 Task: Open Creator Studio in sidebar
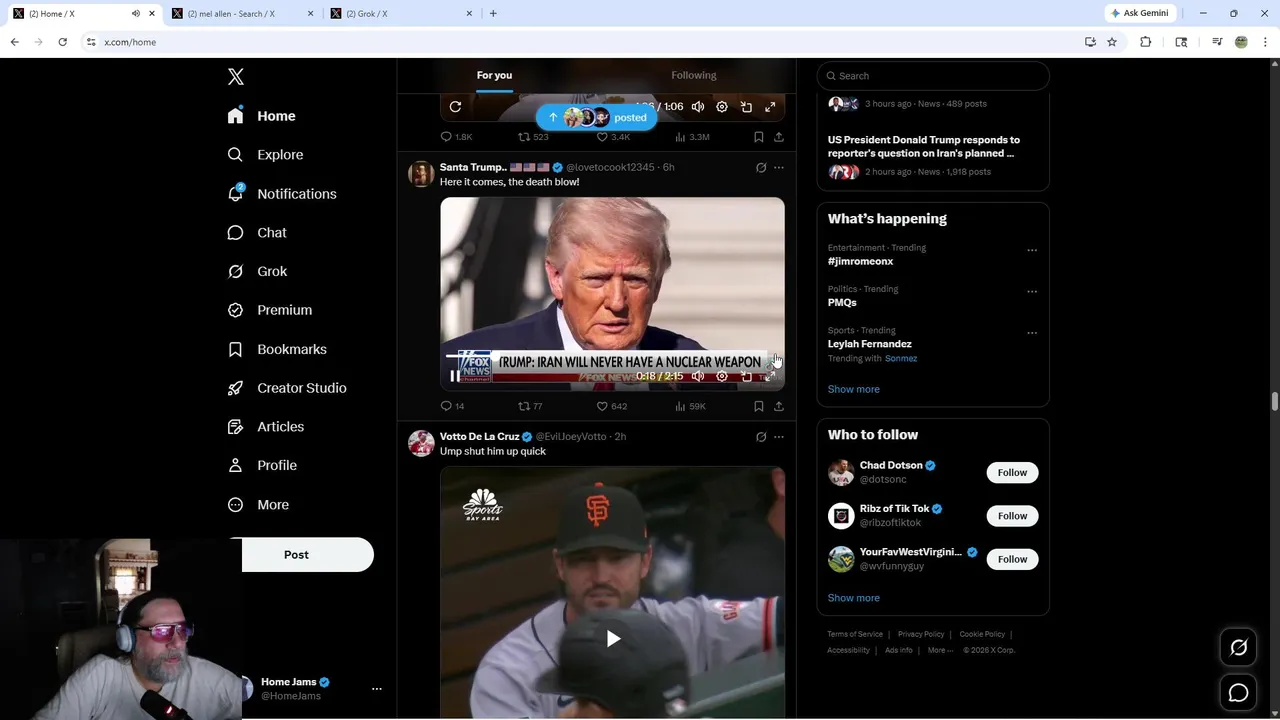tap(288, 388)
